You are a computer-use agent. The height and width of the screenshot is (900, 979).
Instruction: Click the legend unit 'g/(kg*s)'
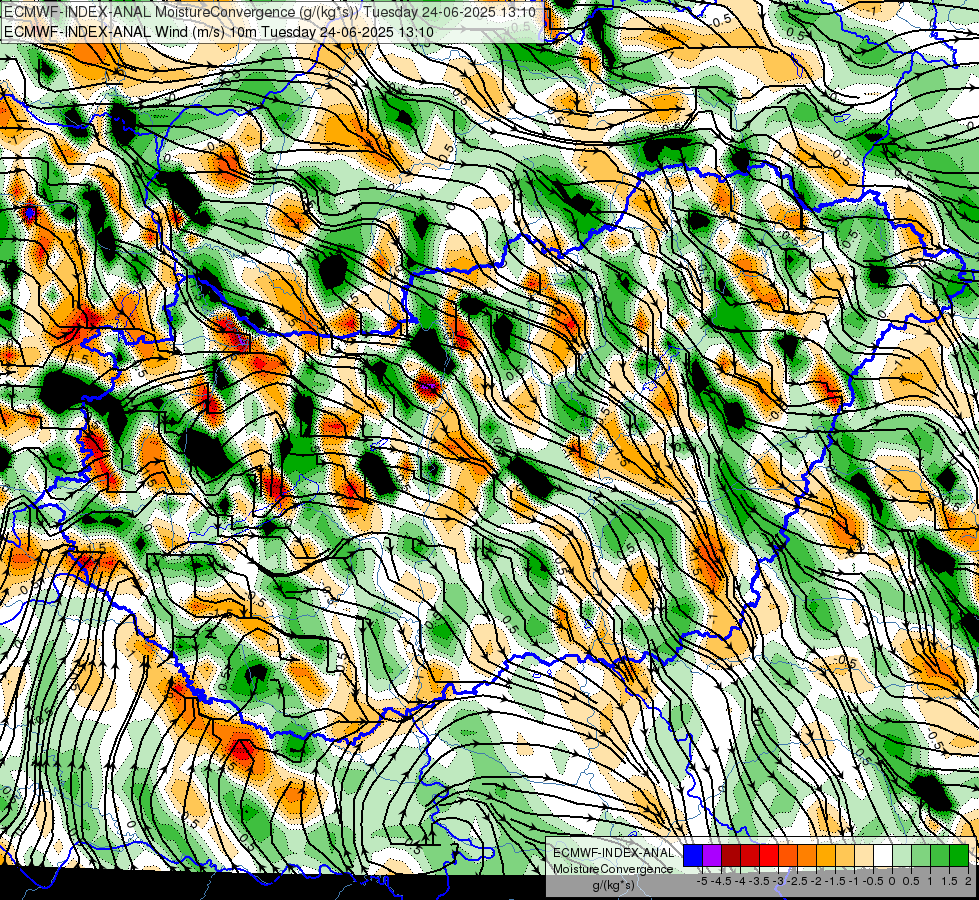(614, 885)
